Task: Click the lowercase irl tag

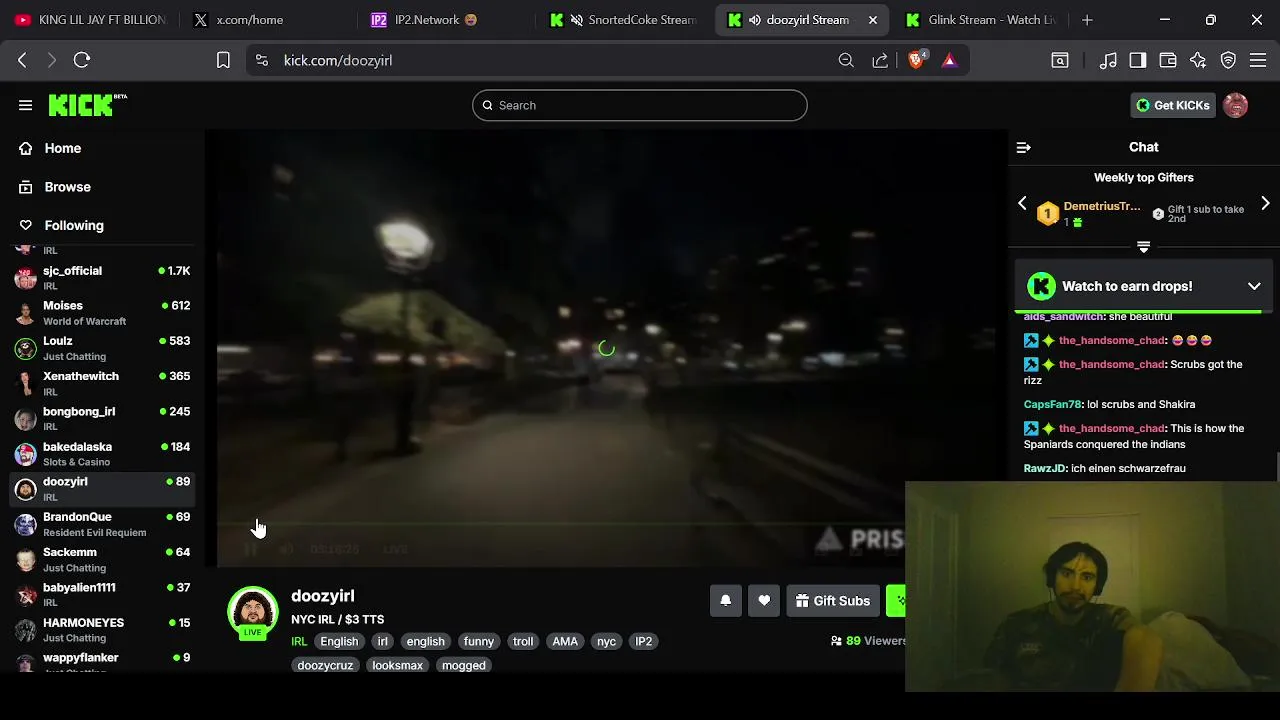Action: coord(382,641)
